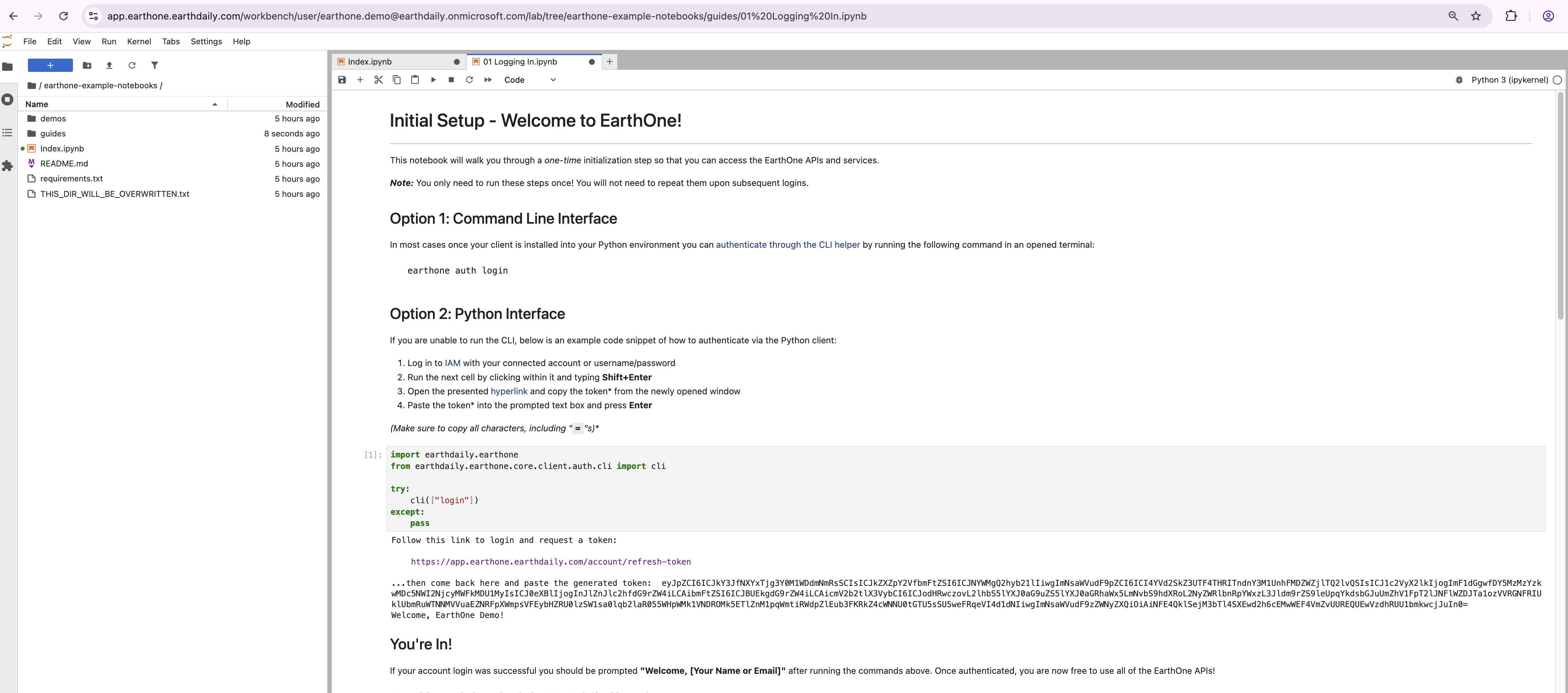Restart the kernel from the notebook toolbar
Image resolution: width=1568 pixels, height=693 pixels.
point(469,80)
